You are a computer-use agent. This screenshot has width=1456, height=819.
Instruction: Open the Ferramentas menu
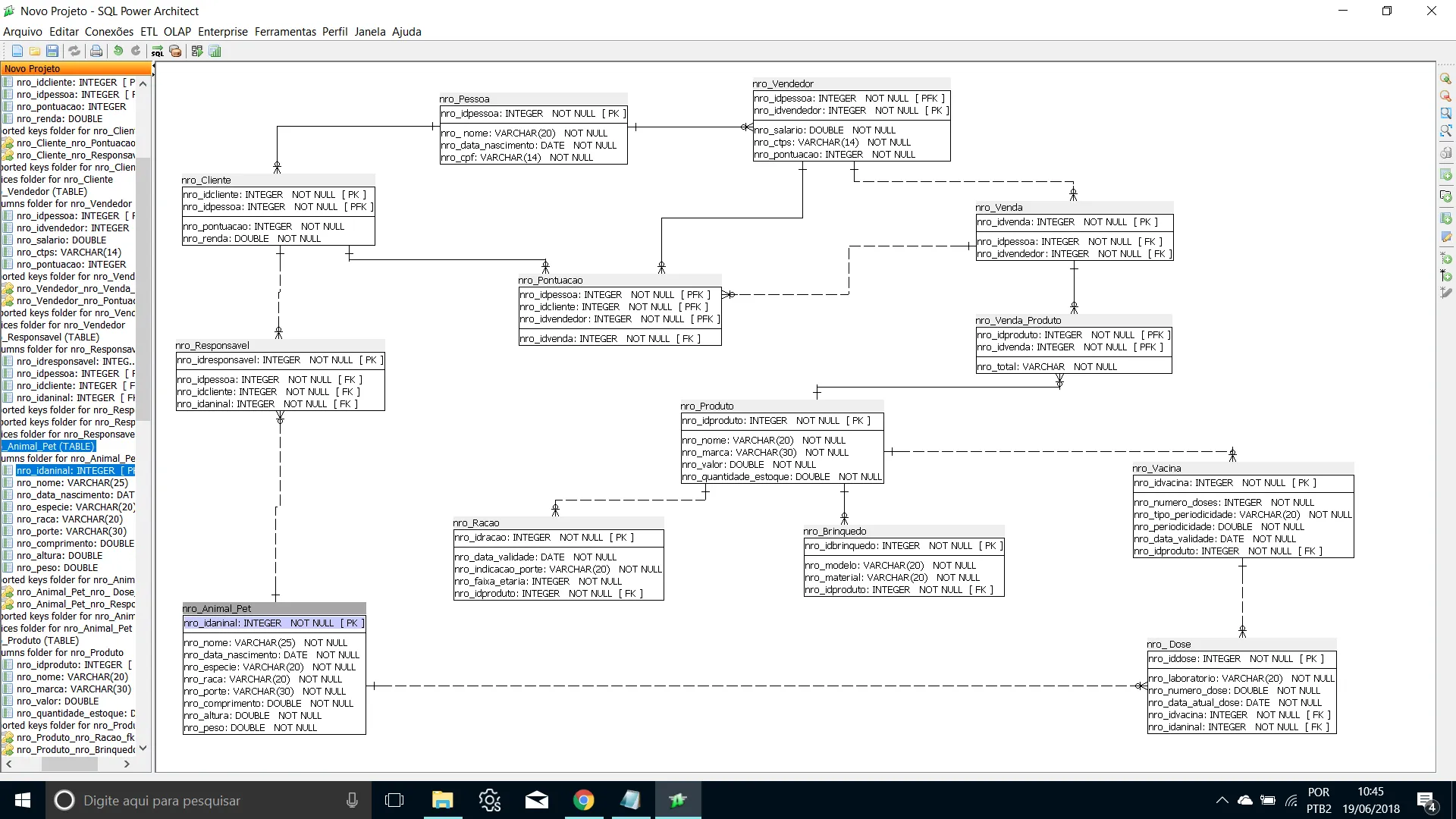pos(285,32)
